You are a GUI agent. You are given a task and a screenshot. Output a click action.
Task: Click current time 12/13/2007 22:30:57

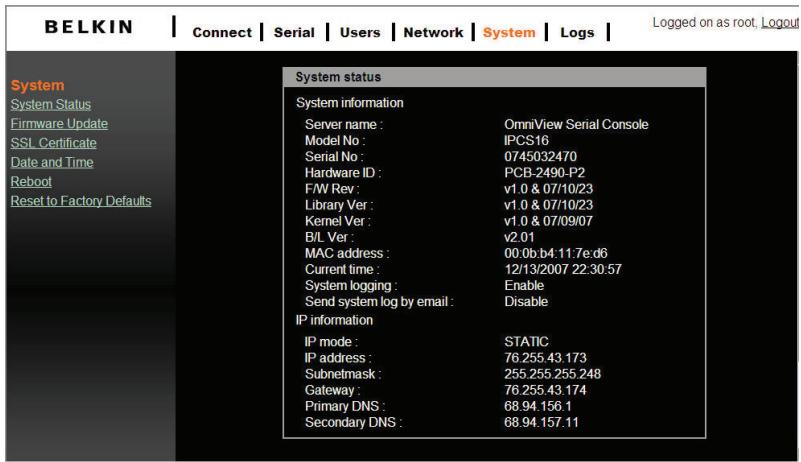coord(563,269)
